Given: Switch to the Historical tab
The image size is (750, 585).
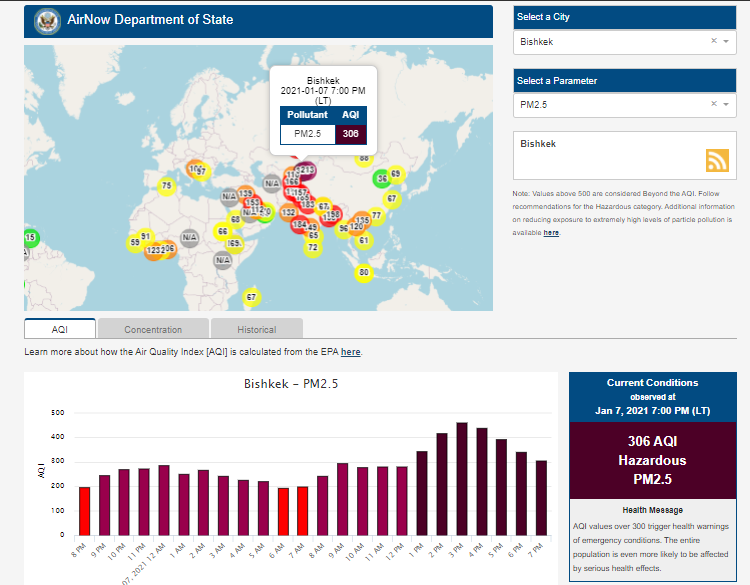Looking at the screenshot, I should click(x=257, y=329).
